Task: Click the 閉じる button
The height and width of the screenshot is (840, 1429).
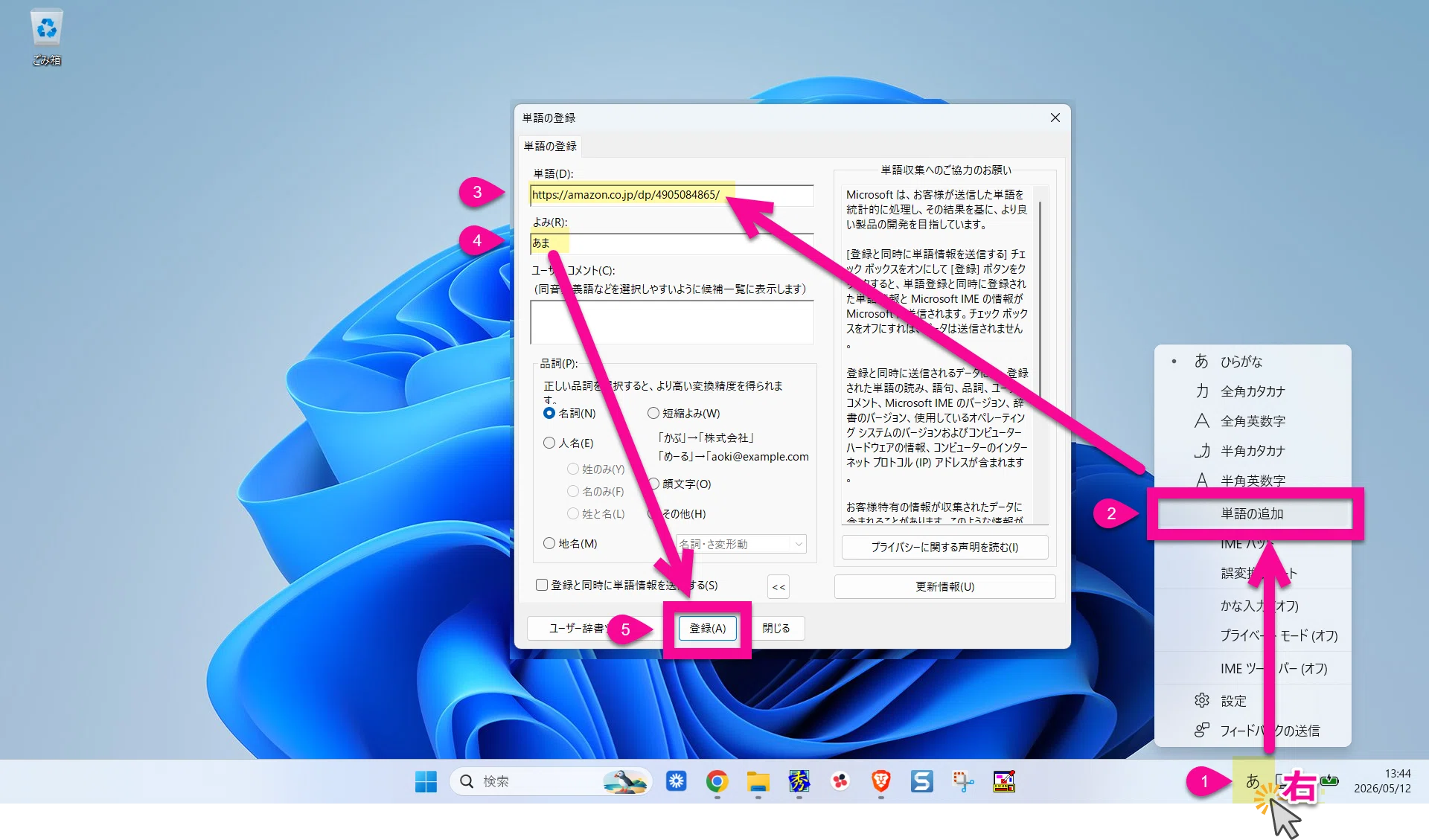Action: [x=776, y=628]
